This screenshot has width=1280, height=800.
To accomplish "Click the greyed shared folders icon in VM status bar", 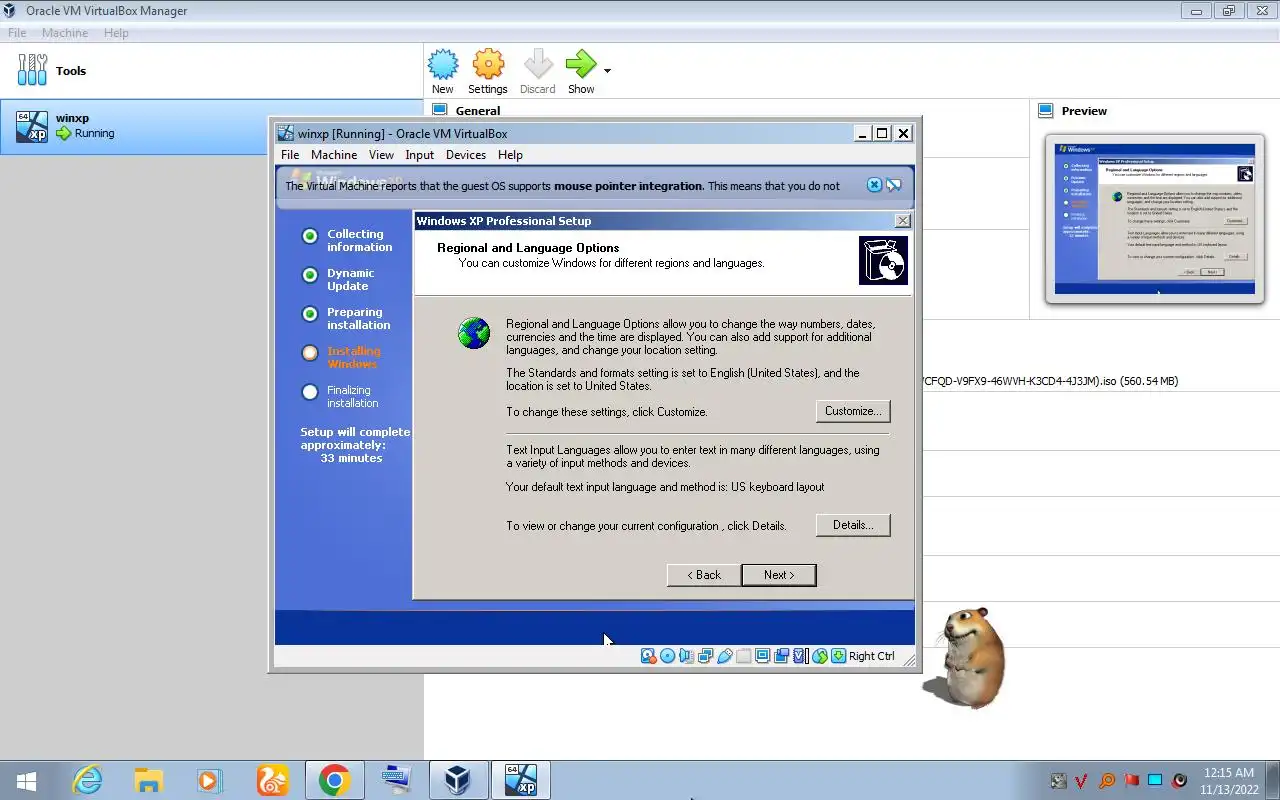I will coord(743,656).
